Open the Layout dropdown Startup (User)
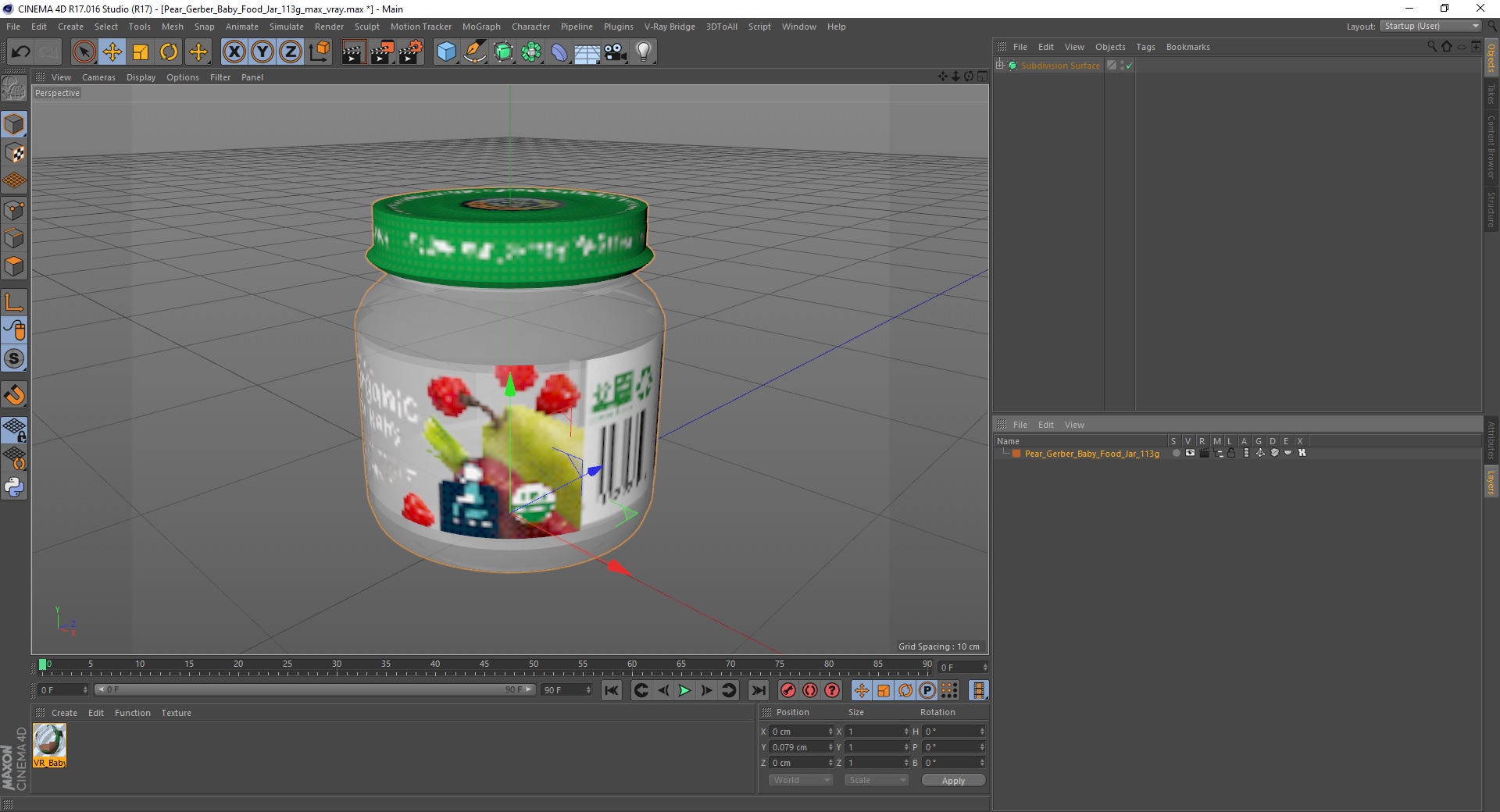Screen dimensions: 1500x812 1431,26
